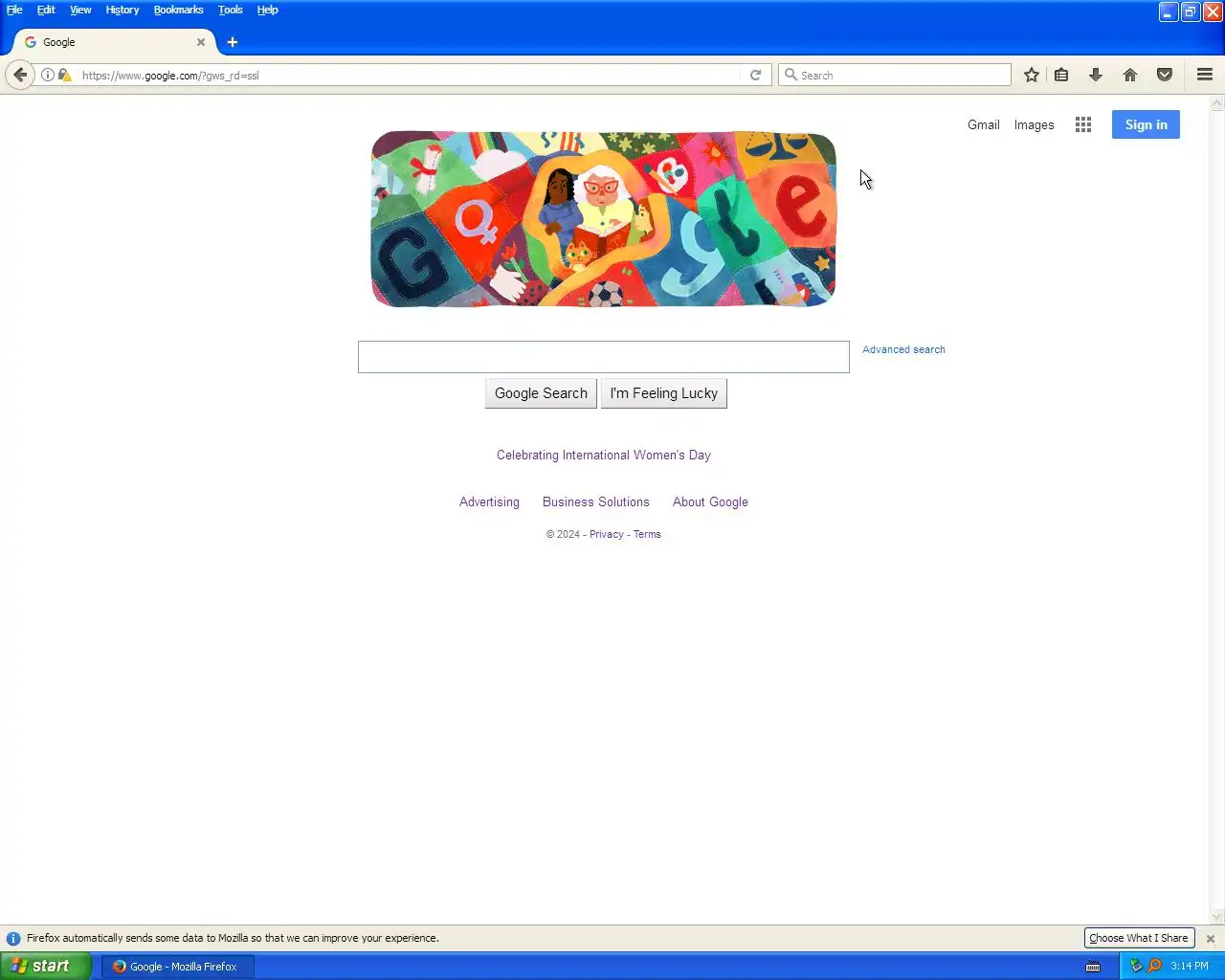Click the blue Sign in button
Screen dimensions: 1225x980
click(x=1146, y=124)
